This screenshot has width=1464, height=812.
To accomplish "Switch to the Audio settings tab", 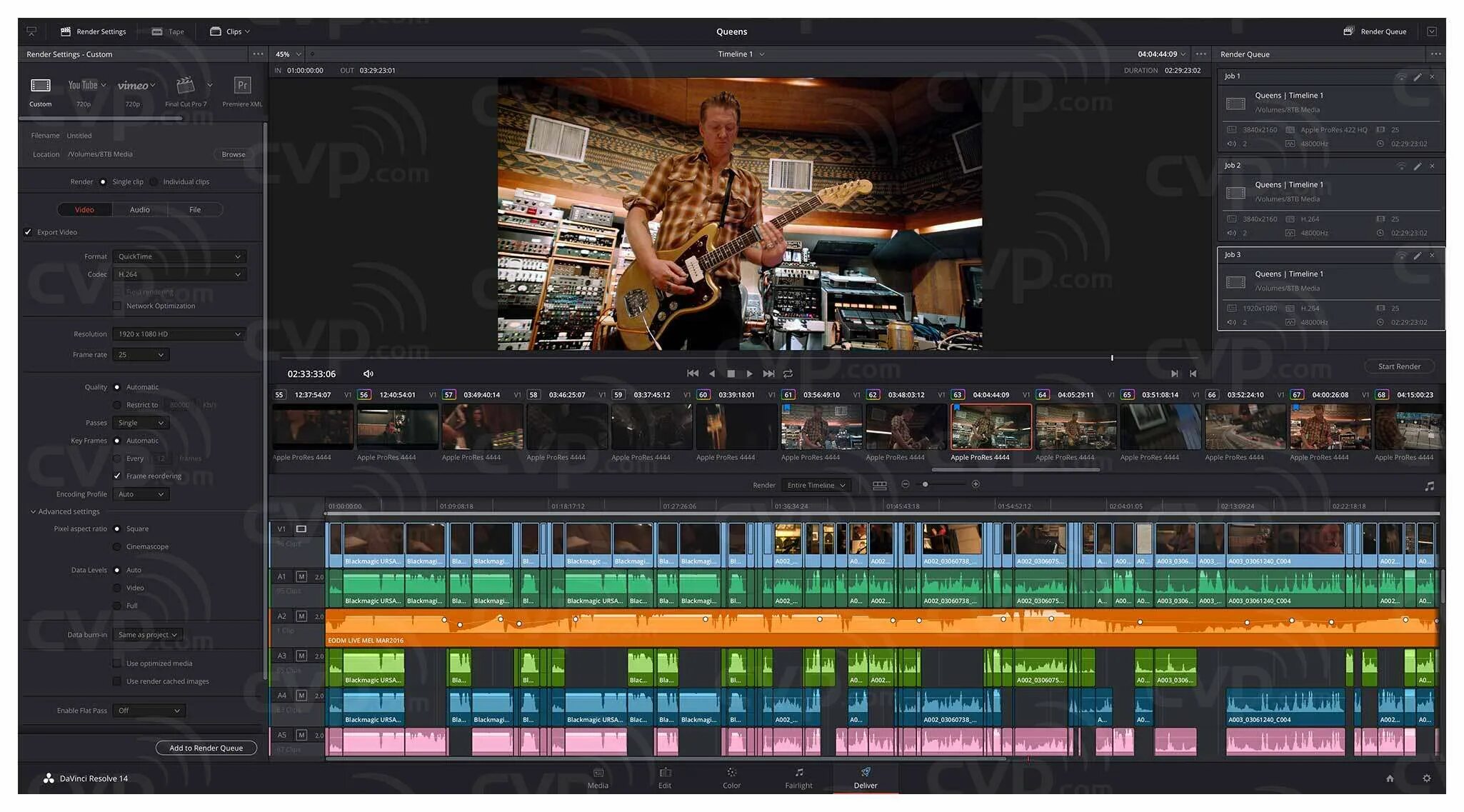I will (x=140, y=209).
